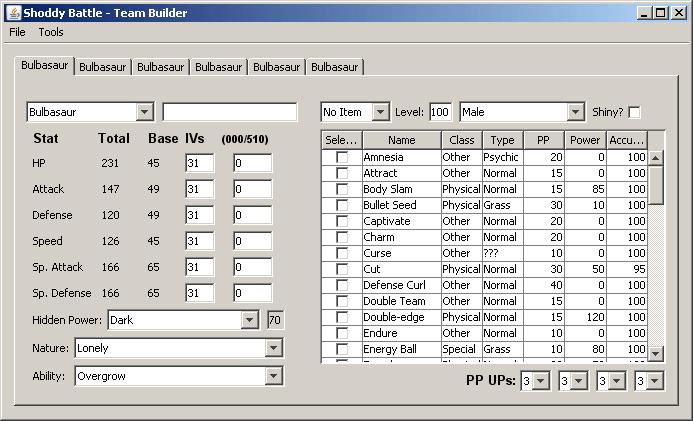693x421 pixels.
Task: Switch to the fourth Bulbasaur tab
Action: (x=218, y=67)
